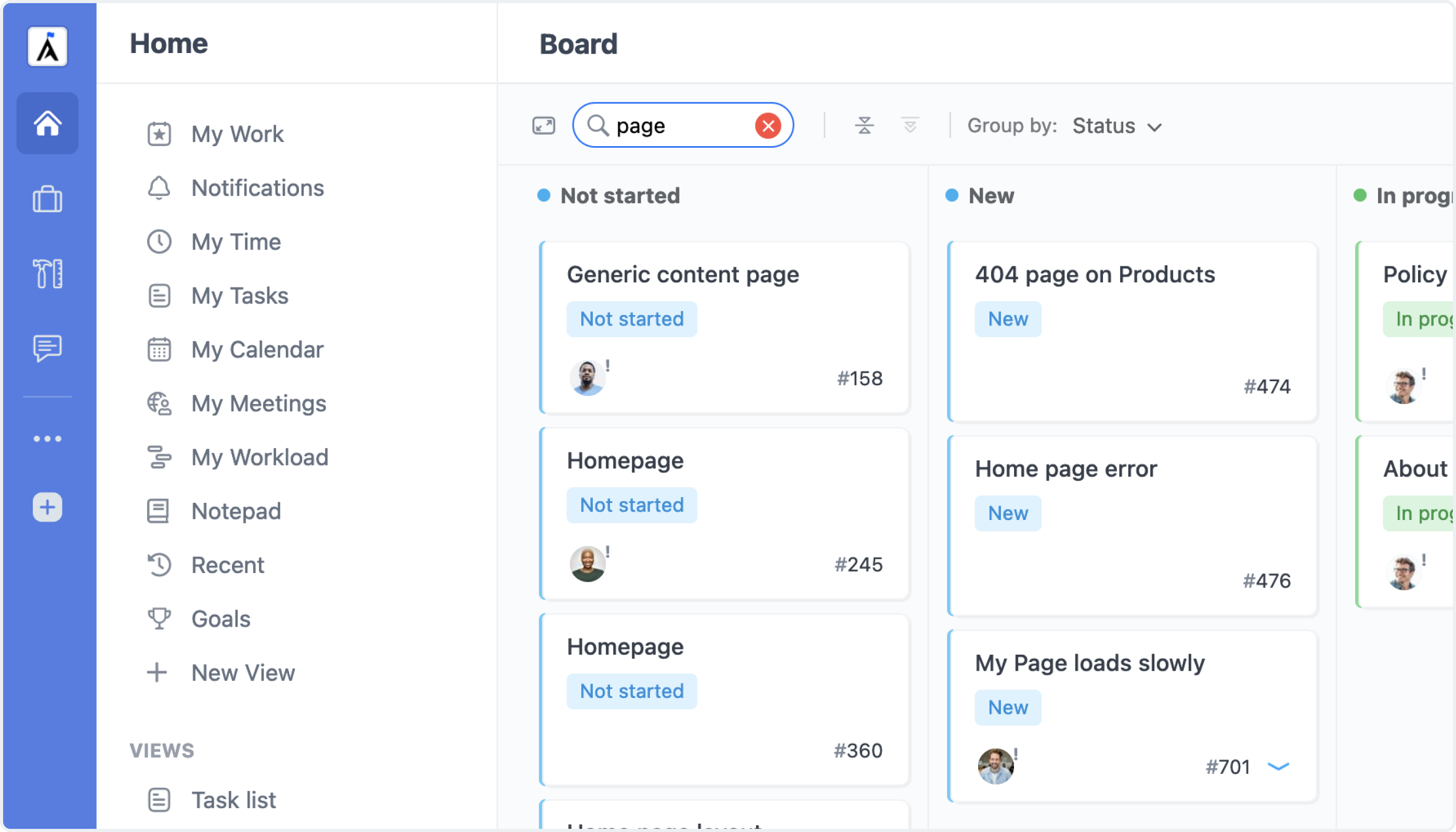Clear the search with red X
The height and width of the screenshot is (832, 1456).
pos(768,126)
